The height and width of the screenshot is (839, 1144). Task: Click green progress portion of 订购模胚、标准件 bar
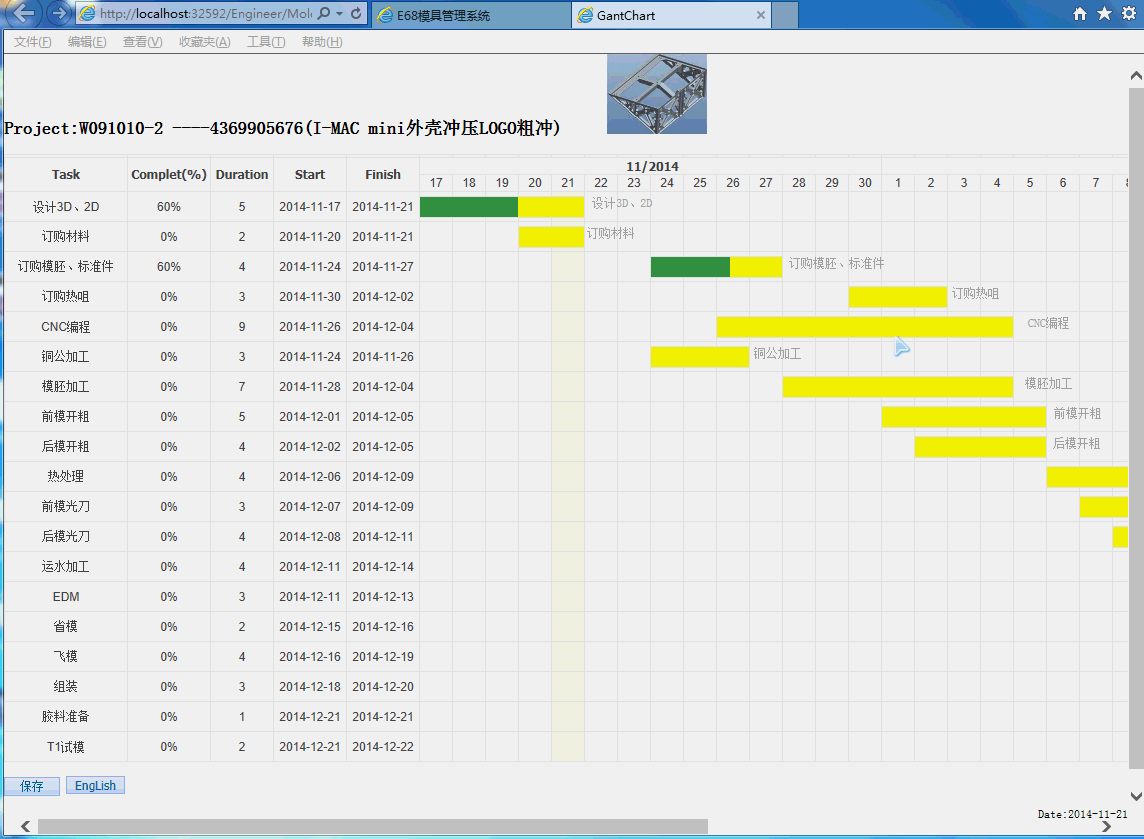coord(690,266)
